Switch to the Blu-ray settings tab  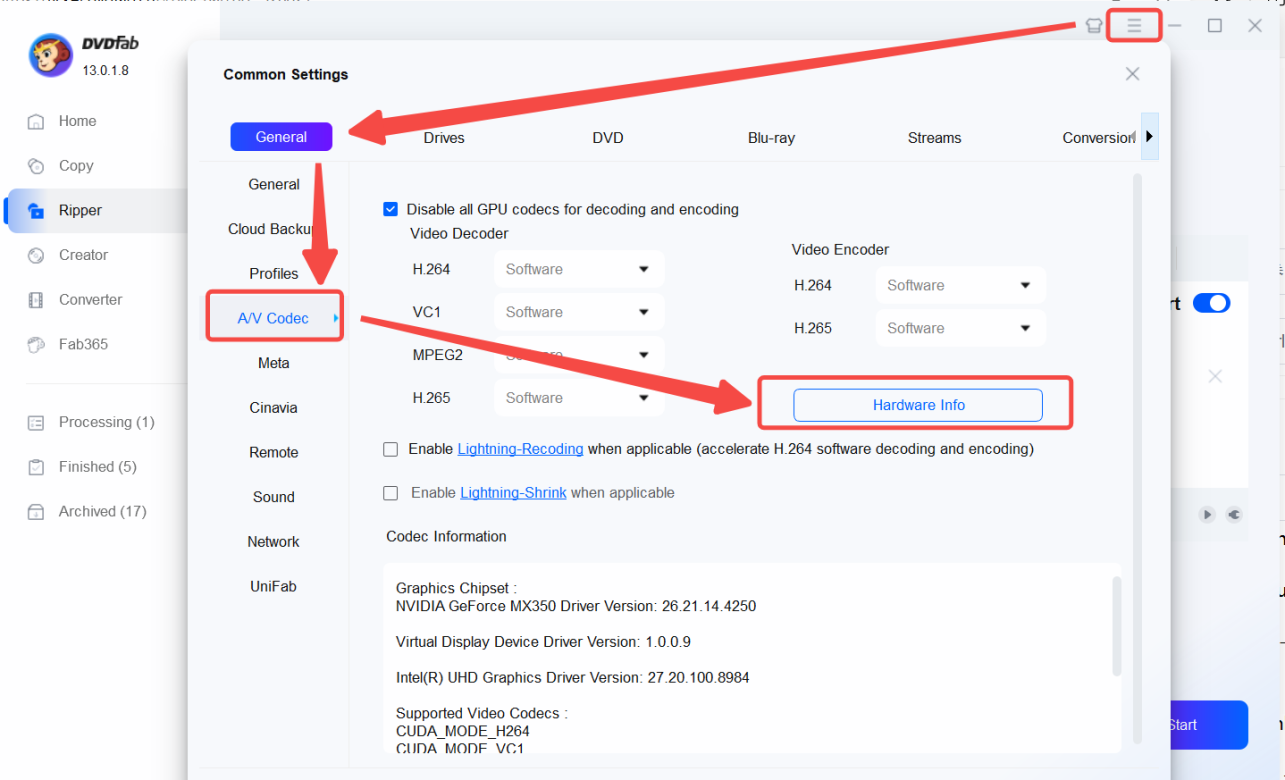tap(771, 138)
